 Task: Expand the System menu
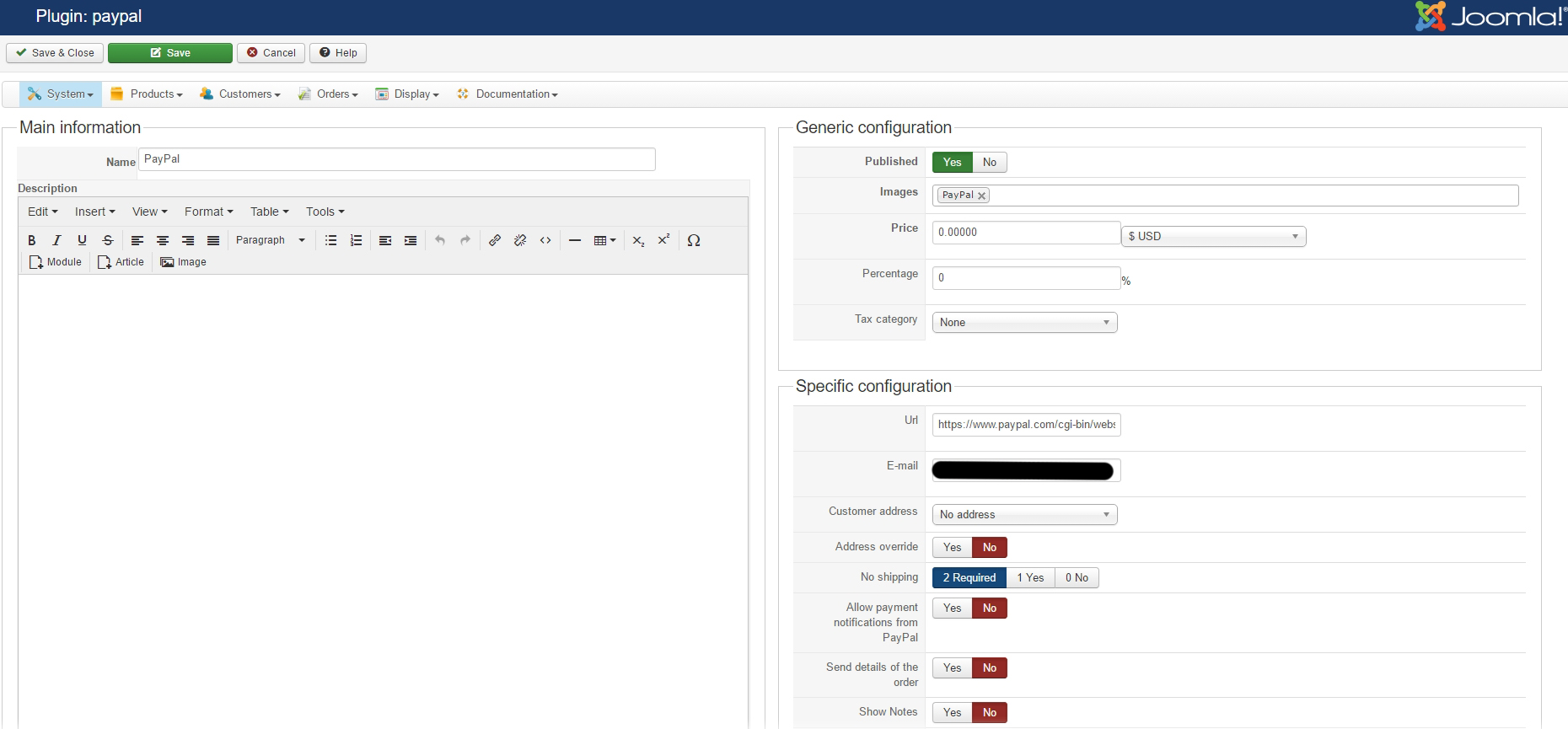click(61, 94)
